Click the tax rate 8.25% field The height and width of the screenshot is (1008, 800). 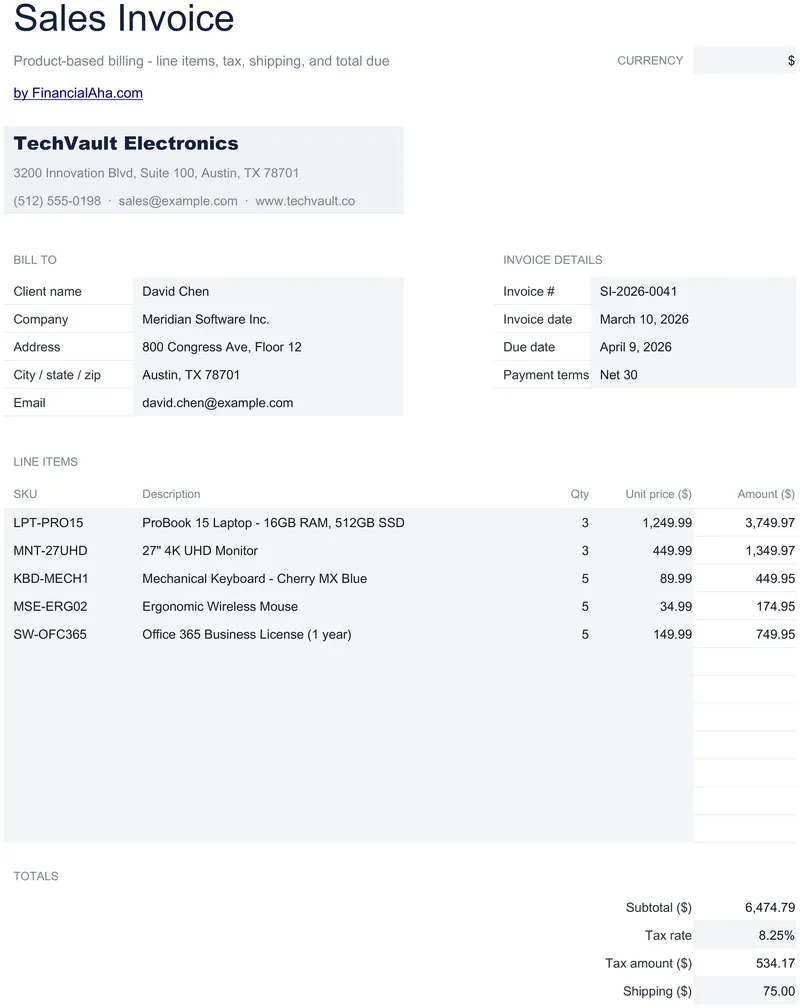pos(745,935)
